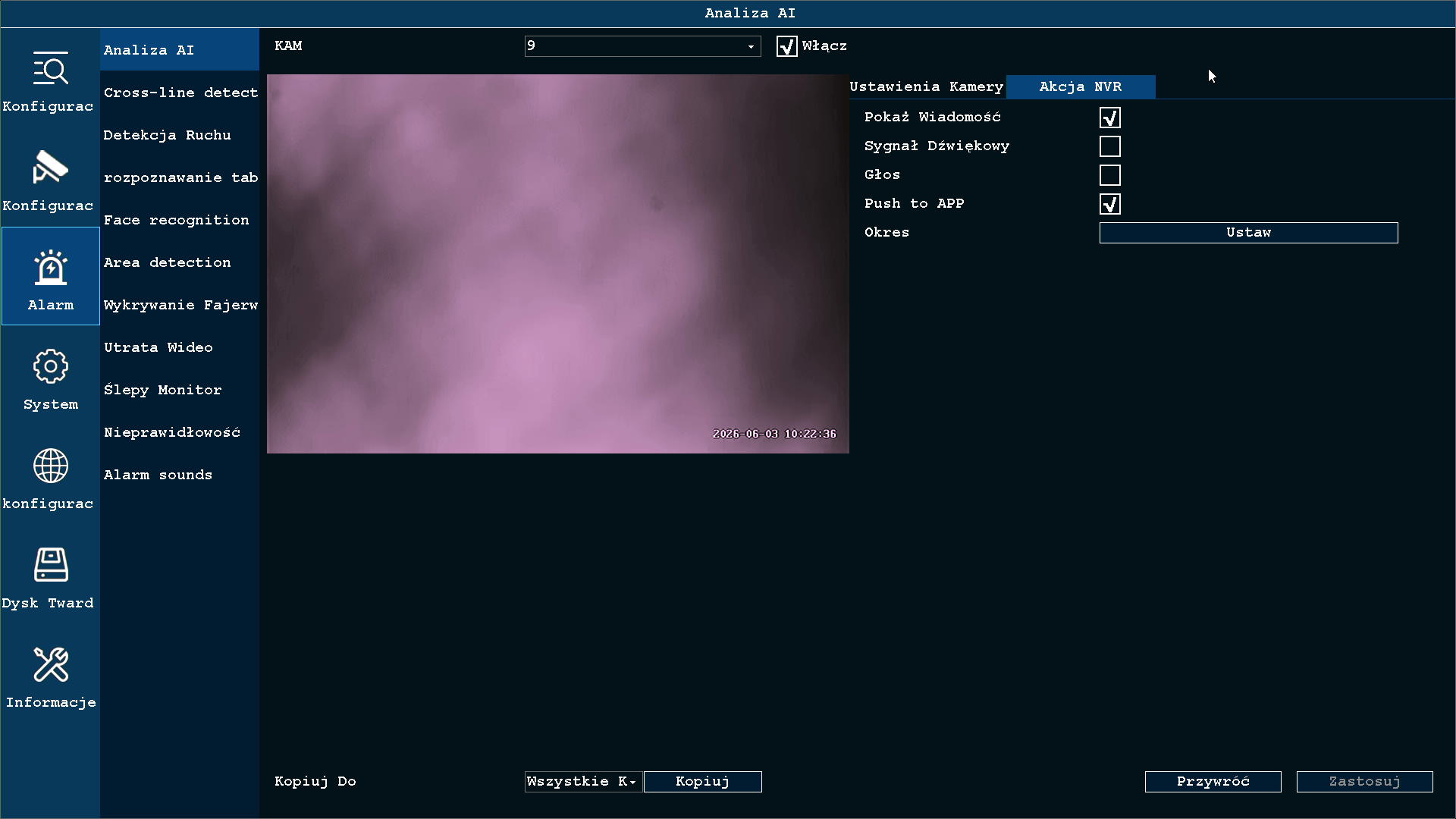
Task: Open rozpoznawanie tab menu item
Action: tap(180, 177)
